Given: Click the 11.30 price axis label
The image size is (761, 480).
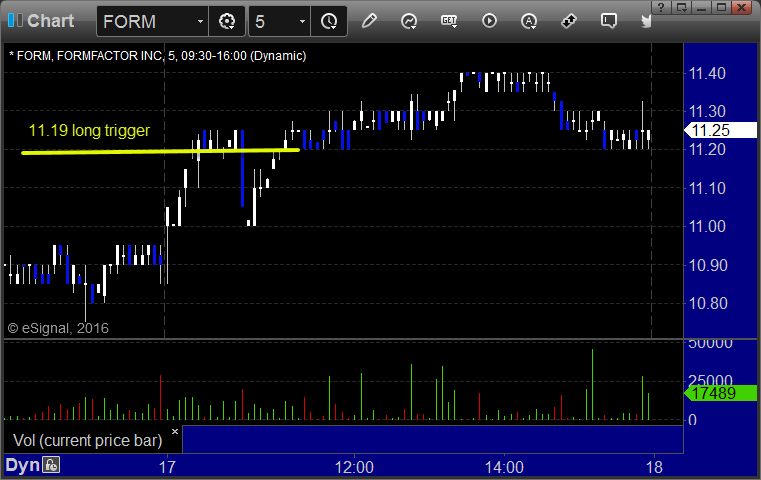Looking at the screenshot, I should tap(707, 111).
